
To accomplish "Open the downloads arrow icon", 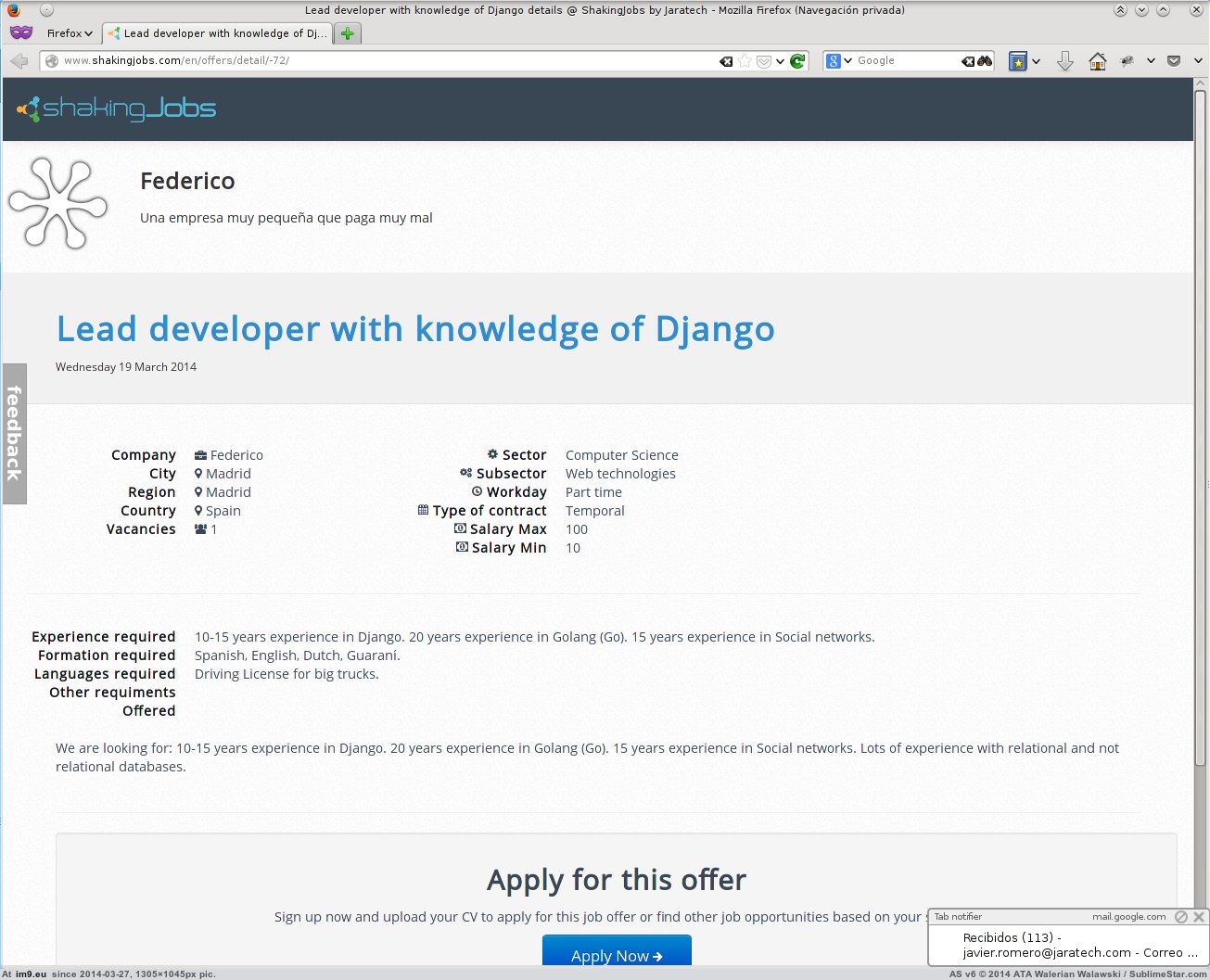I will pos(1065,61).
